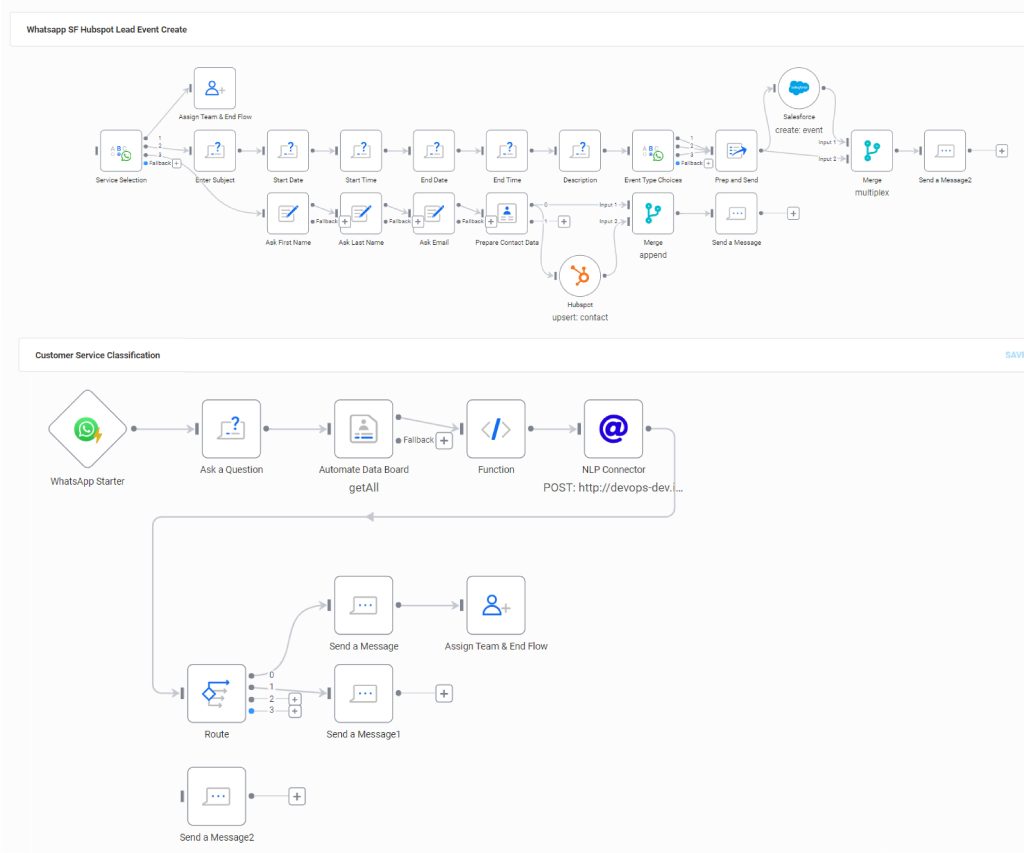This screenshot has width=1024, height=853.
Task: Open the Route node
Action: point(216,693)
